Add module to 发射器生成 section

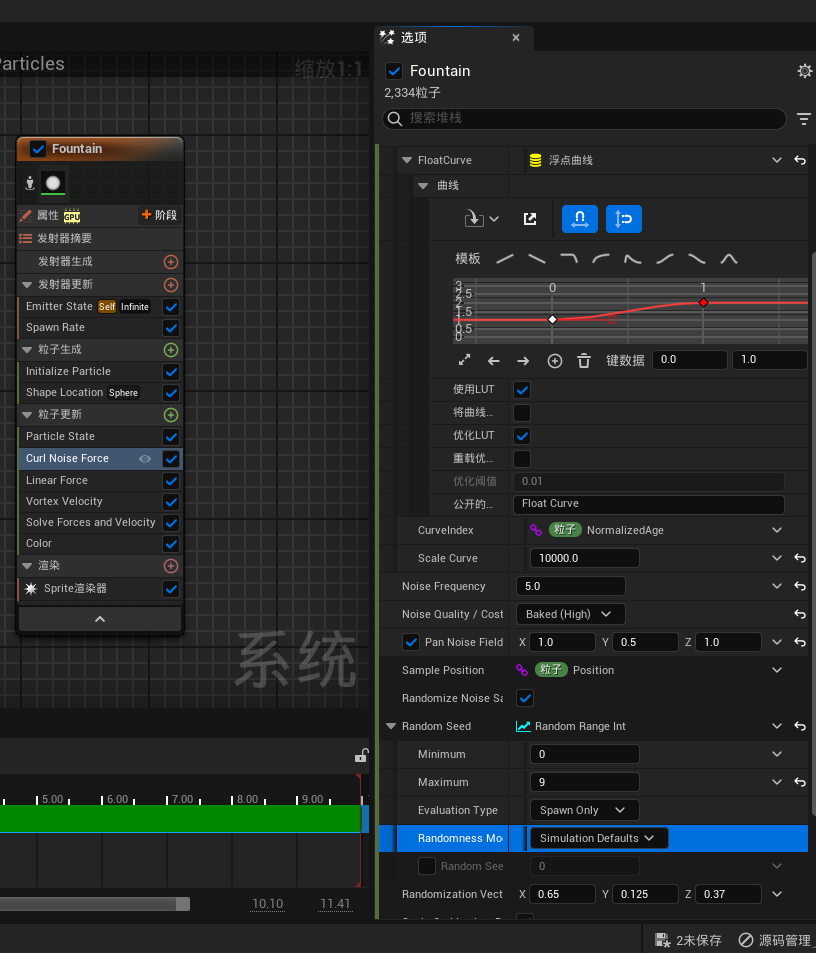coord(171,262)
